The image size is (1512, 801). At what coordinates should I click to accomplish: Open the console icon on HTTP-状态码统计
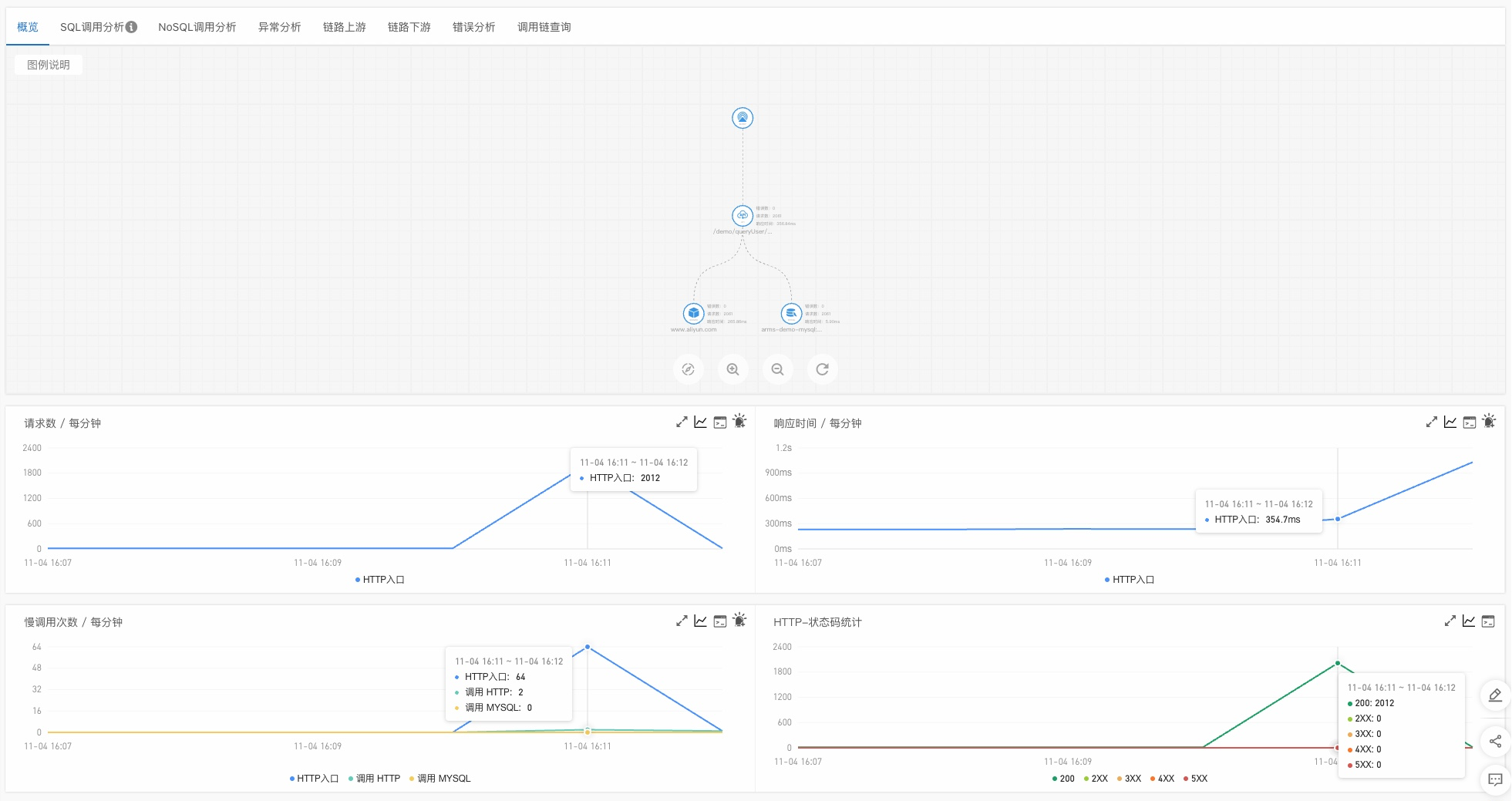tap(1488, 621)
